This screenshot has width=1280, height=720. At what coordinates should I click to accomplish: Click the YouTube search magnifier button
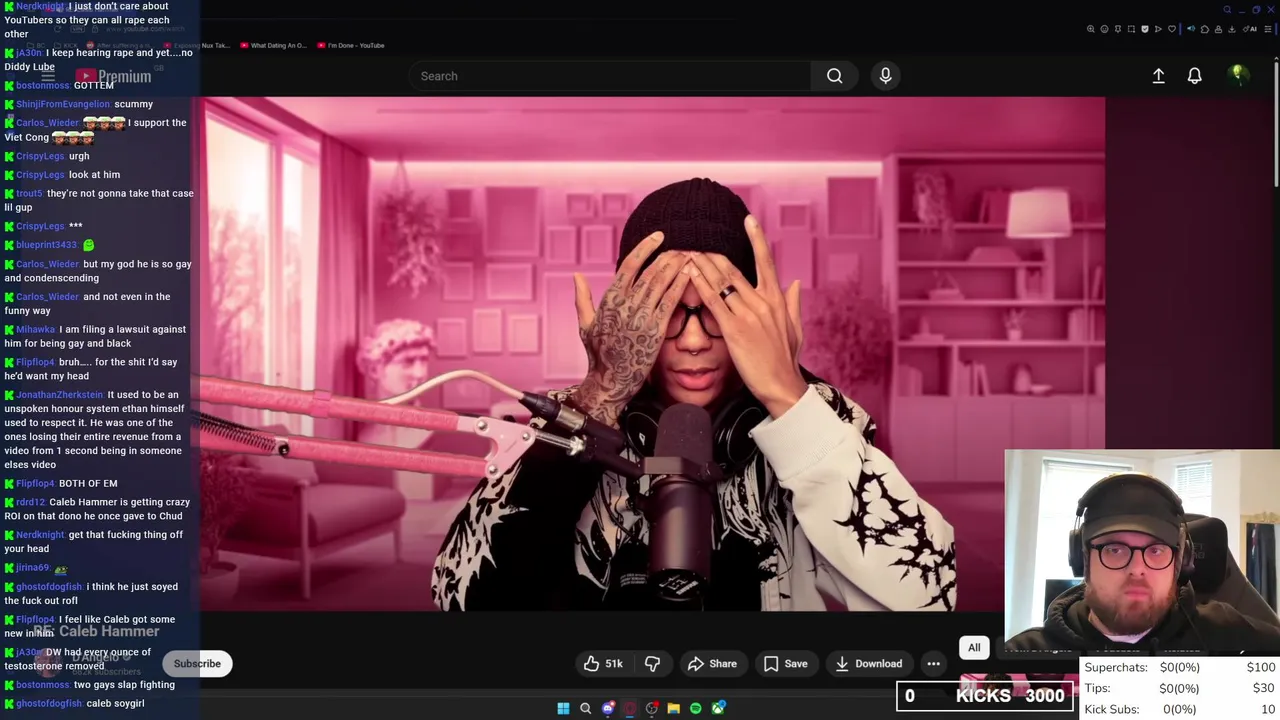point(834,76)
